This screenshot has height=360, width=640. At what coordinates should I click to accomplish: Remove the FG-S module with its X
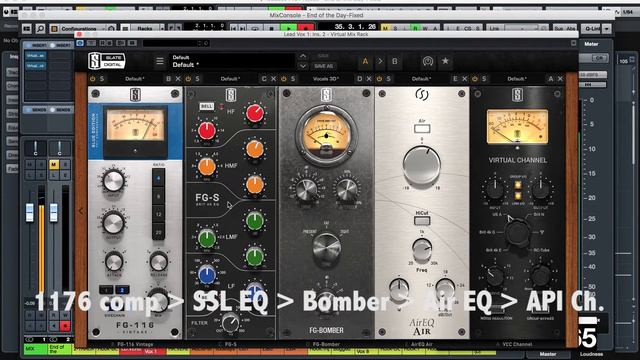tap(273, 79)
